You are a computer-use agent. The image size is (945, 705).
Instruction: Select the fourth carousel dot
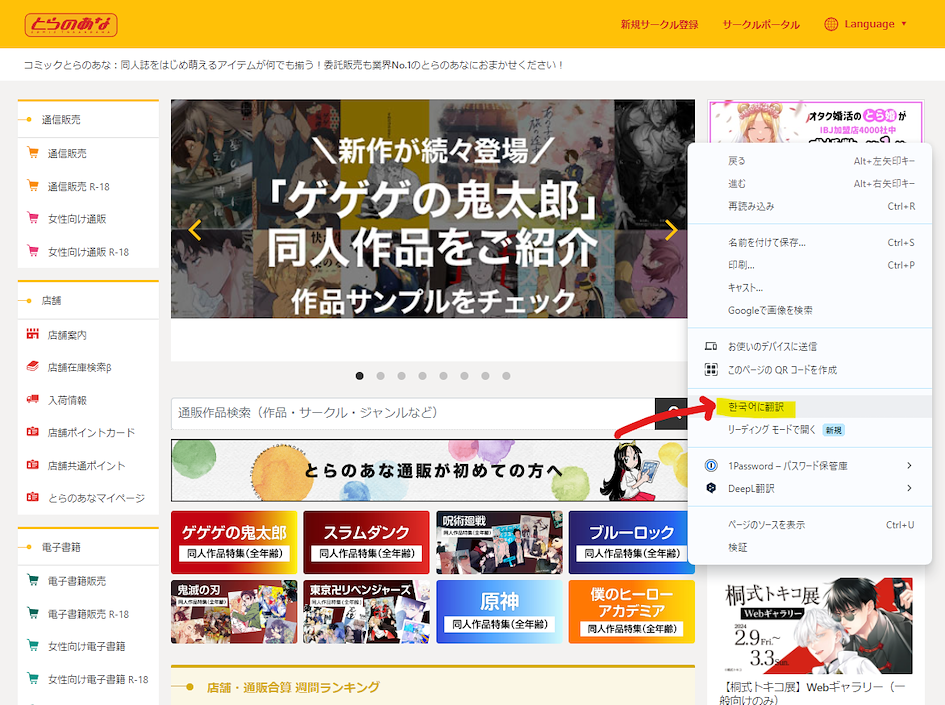click(422, 376)
